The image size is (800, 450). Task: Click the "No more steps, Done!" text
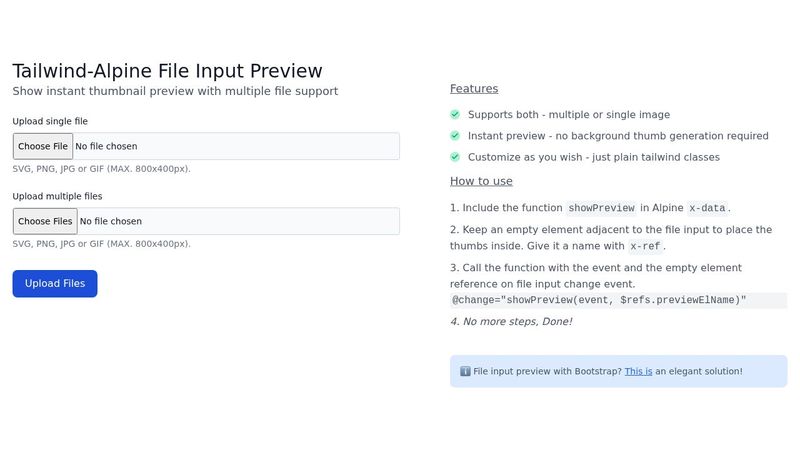[x=511, y=322]
